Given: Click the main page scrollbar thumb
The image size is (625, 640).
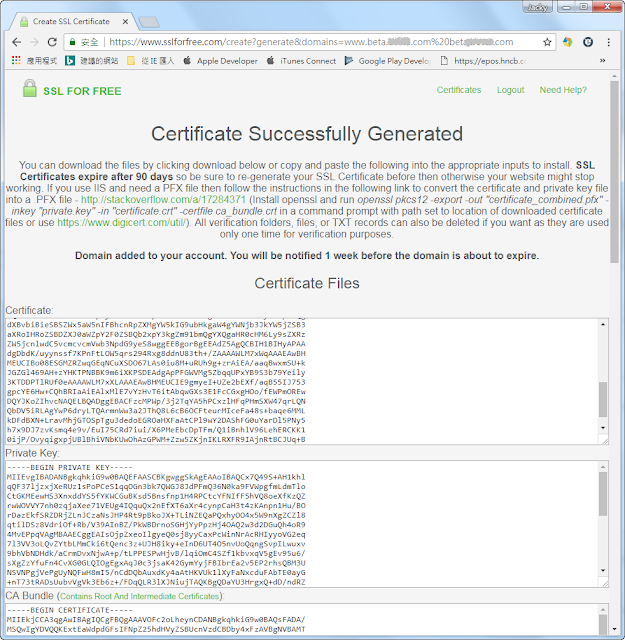Looking at the screenshot, I should coord(614,172).
